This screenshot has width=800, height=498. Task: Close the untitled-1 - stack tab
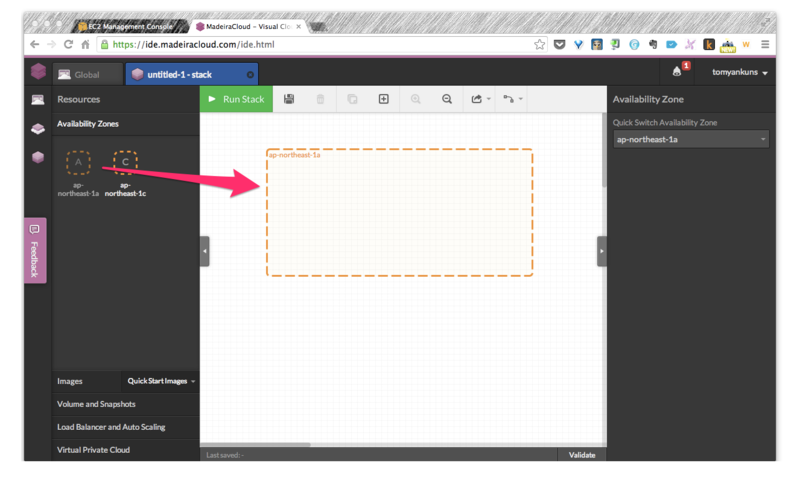pyautogui.click(x=250, y=74)
